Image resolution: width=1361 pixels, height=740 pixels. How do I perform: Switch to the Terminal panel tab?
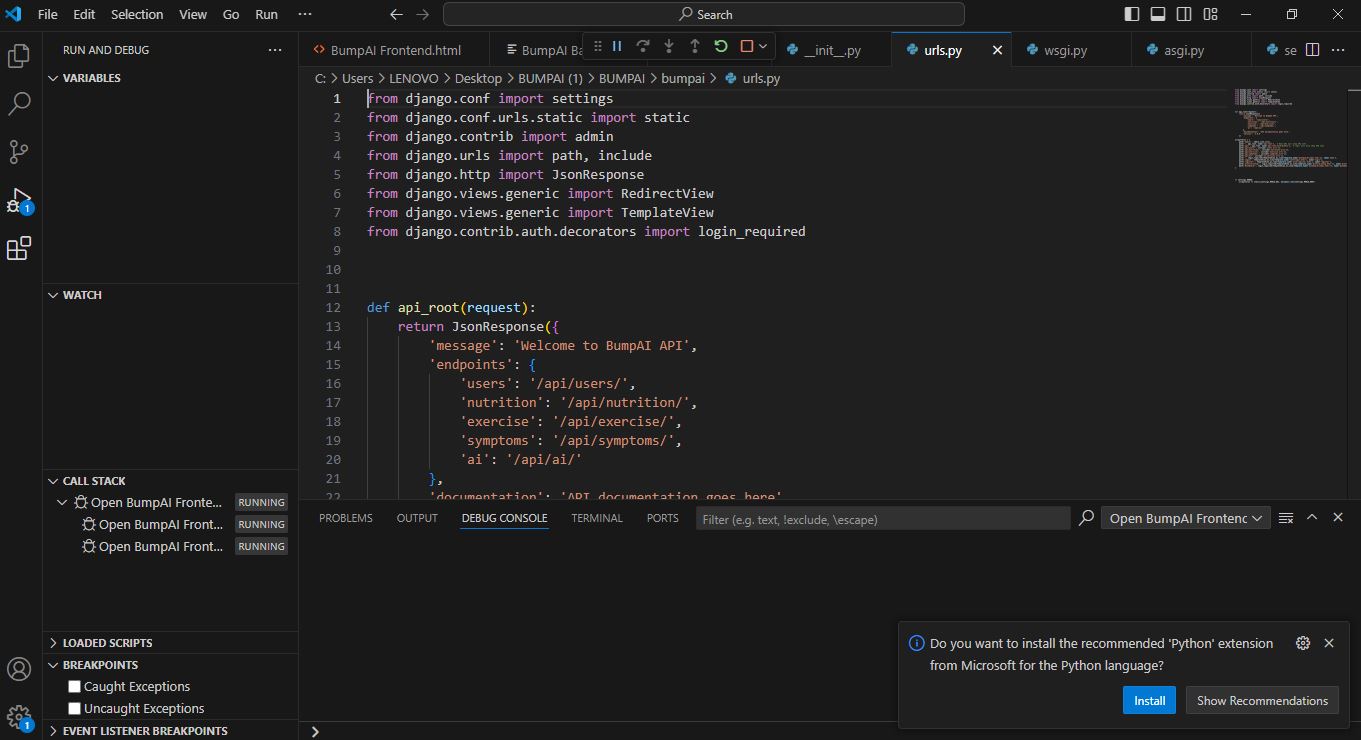(x=597, y=518)
